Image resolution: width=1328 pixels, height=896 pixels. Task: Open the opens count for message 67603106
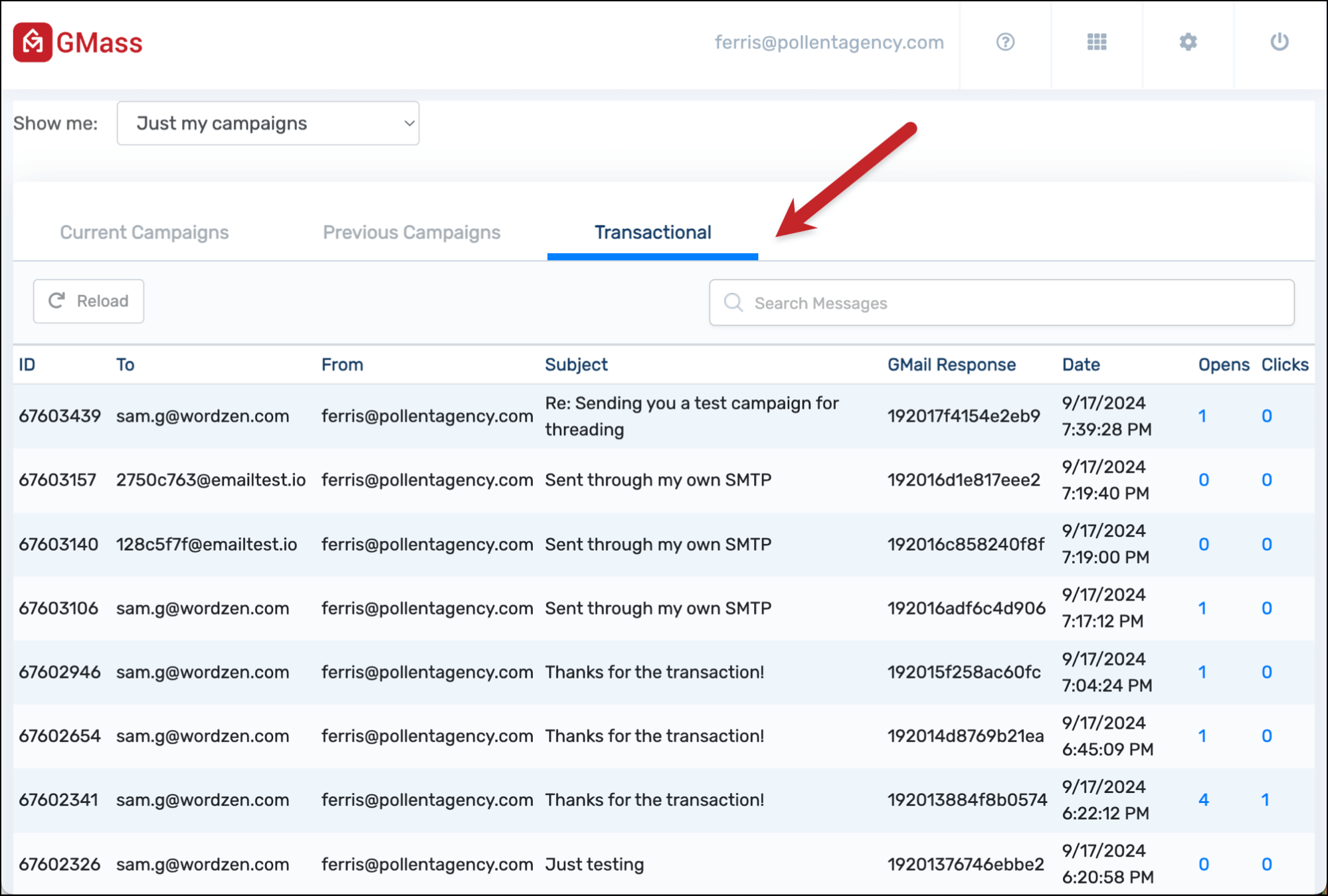coord(1202,608)
